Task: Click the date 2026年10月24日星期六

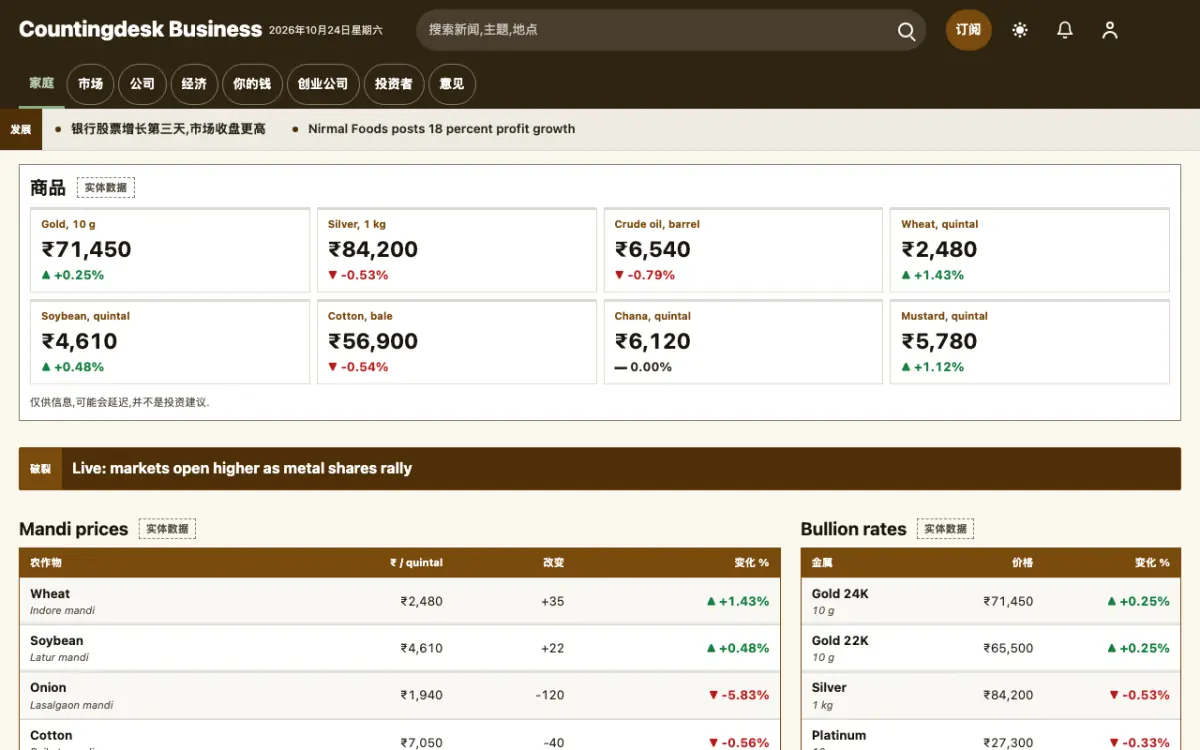Action: tap(325, 31)
